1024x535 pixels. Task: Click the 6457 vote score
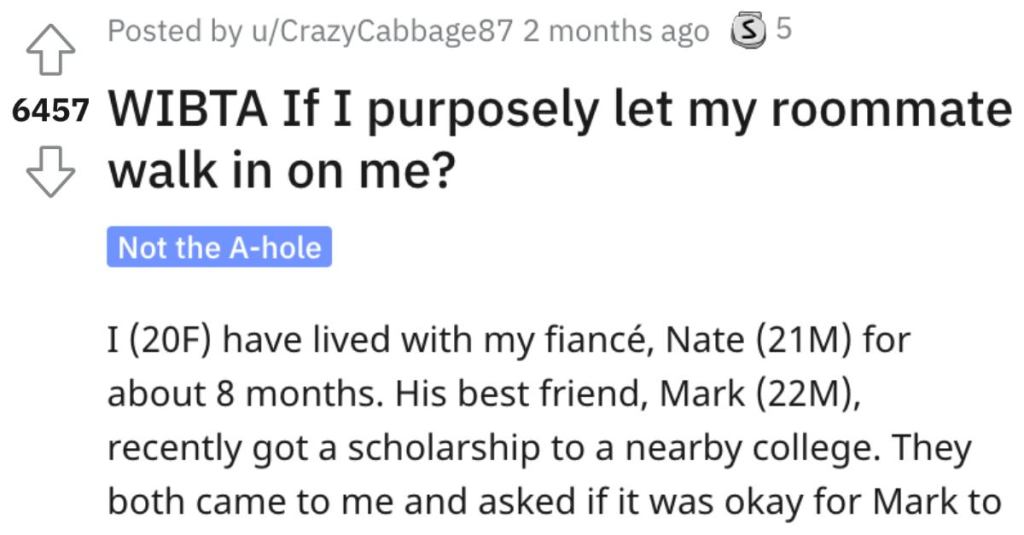point(49,112)
